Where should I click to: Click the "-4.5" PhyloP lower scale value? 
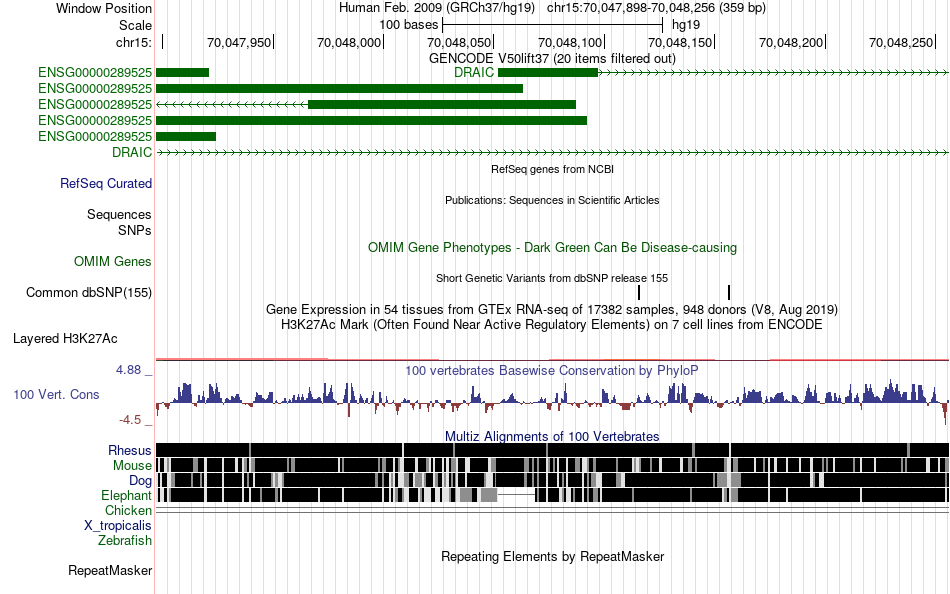tap(130, 419)
